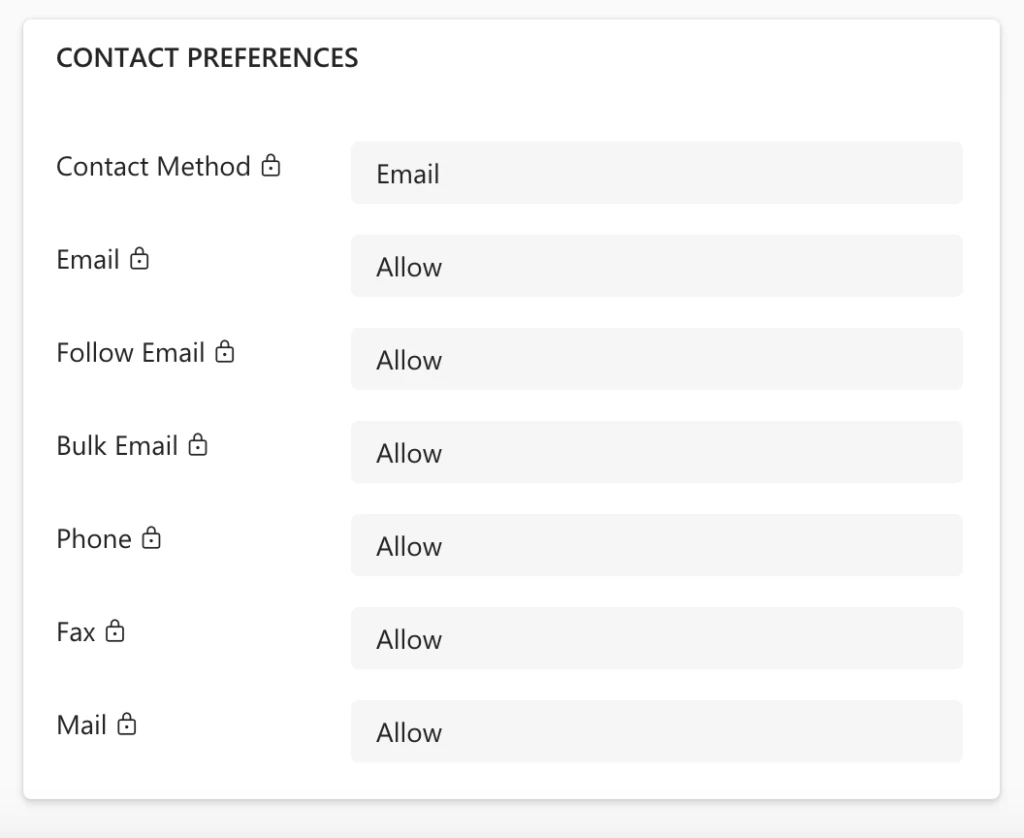This screenshot has height=838, width=1024.
Task: Click the lock icon beside Contact Method
Action: 271,166
